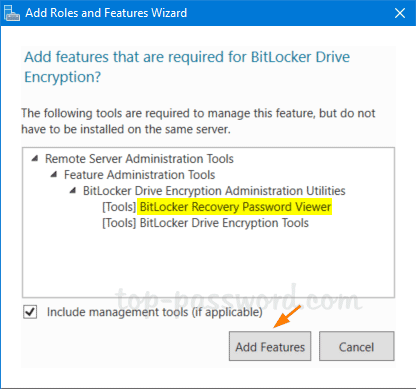Viewport: 416px width, 389px height.
Task: Click the top-password.com watermark text
Action: 239,298
